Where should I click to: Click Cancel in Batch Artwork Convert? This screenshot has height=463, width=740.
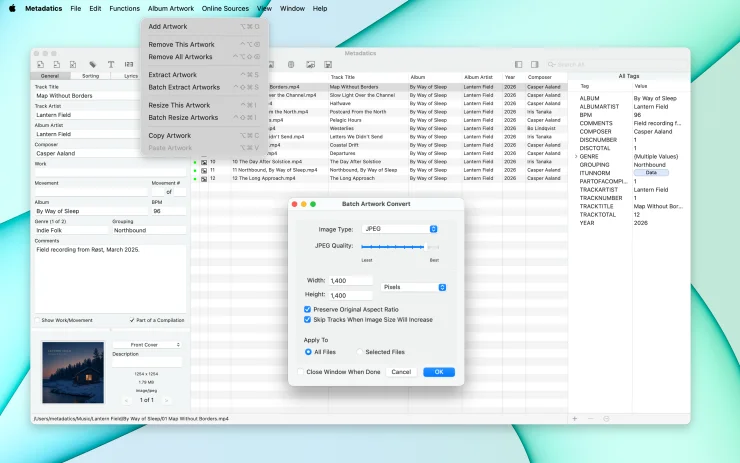(401, 372)
